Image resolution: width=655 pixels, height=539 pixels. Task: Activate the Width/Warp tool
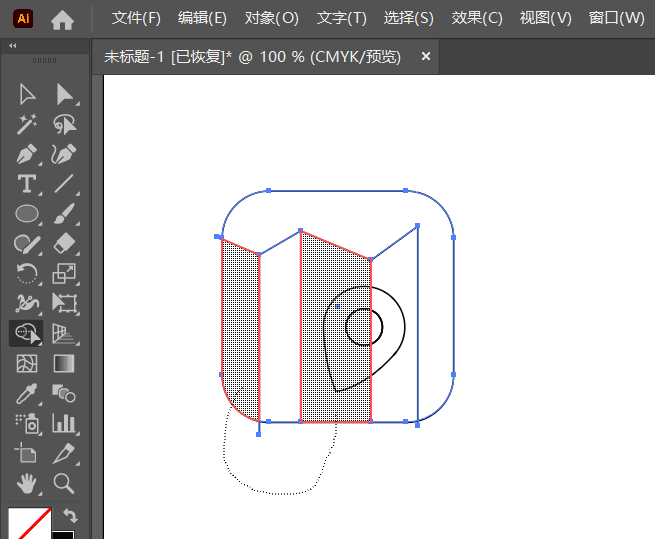pos(27,303)
